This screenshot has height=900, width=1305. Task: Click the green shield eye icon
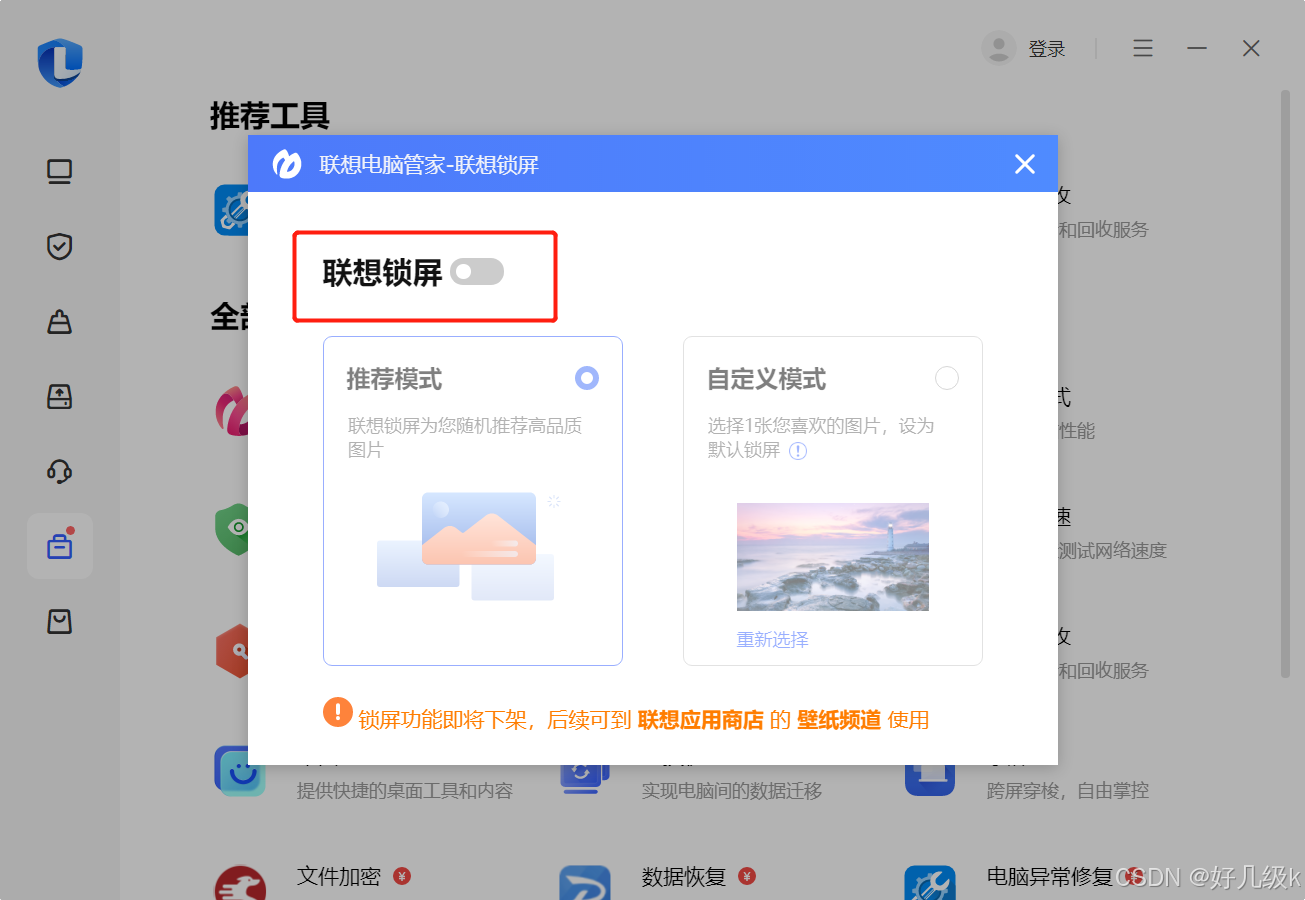[232, 530]
